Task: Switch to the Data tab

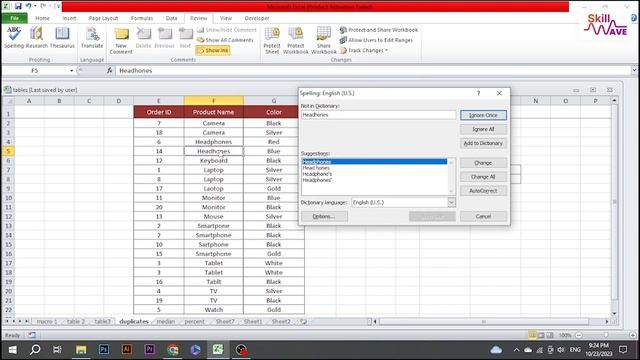Action: point(171,18)
